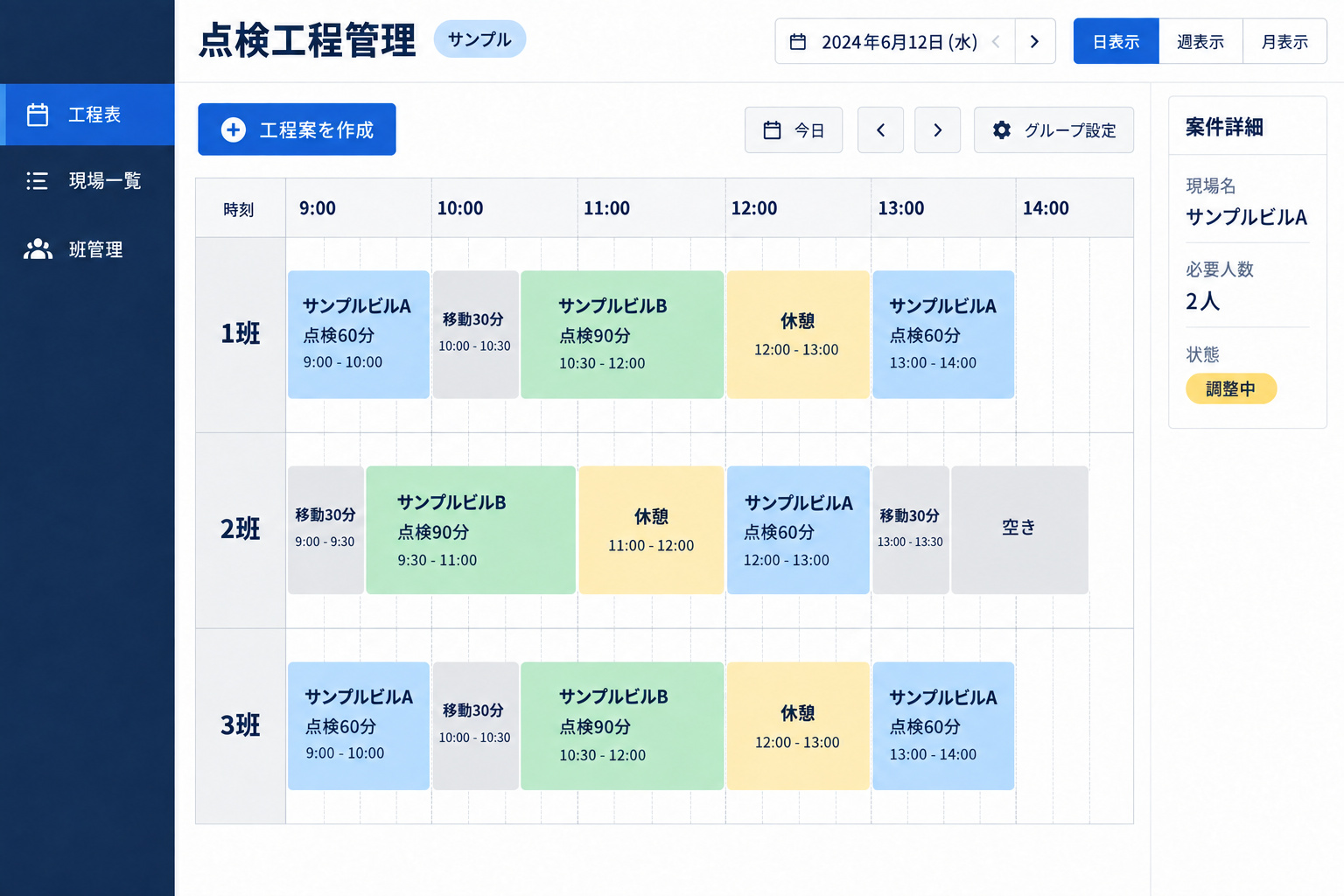Open 現場一覧 in the sidebar
The image size is (1344, 896).
click(x=87, y=181)
